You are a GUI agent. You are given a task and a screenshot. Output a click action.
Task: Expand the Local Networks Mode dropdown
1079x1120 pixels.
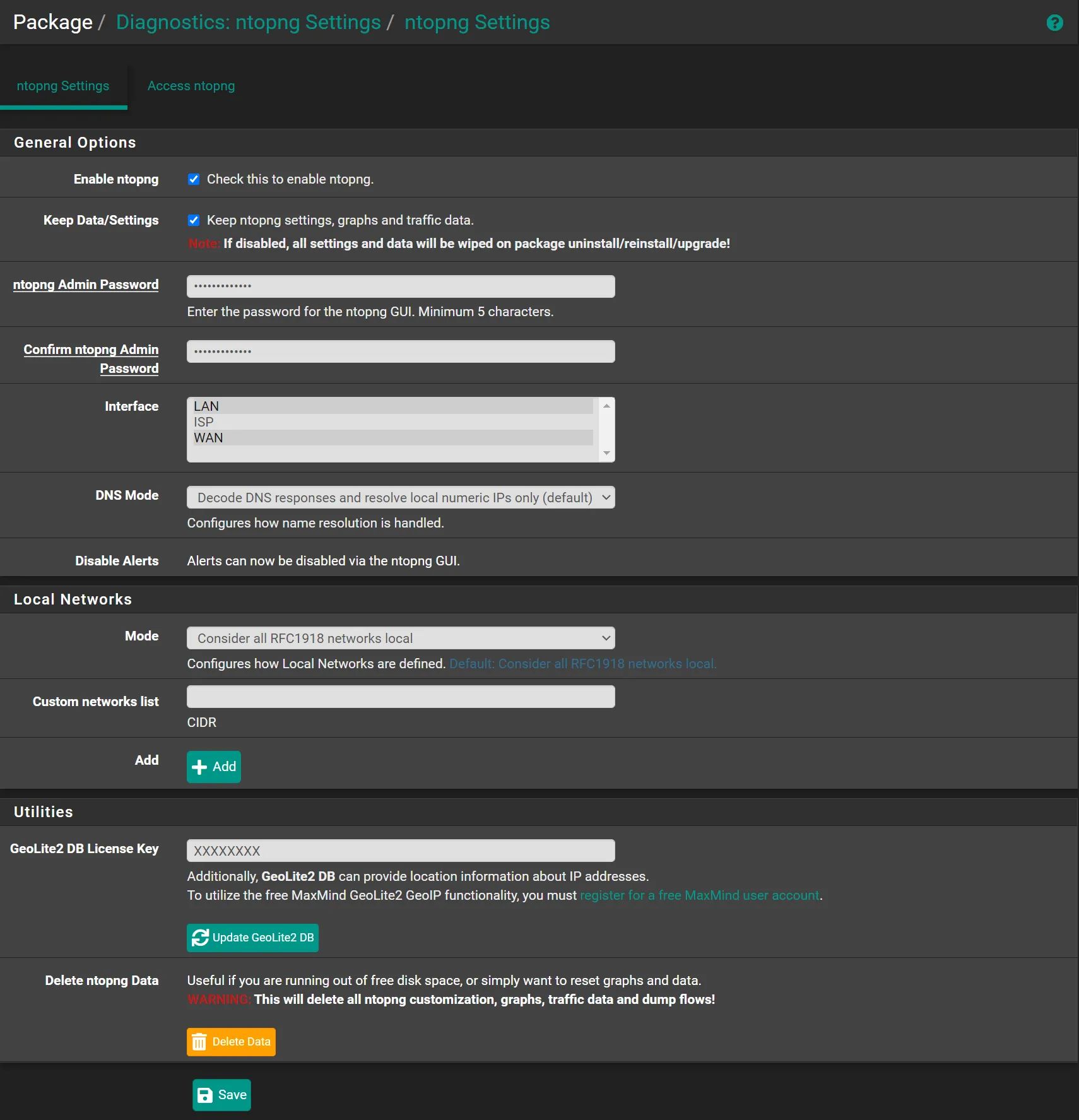tap(400, 638)
